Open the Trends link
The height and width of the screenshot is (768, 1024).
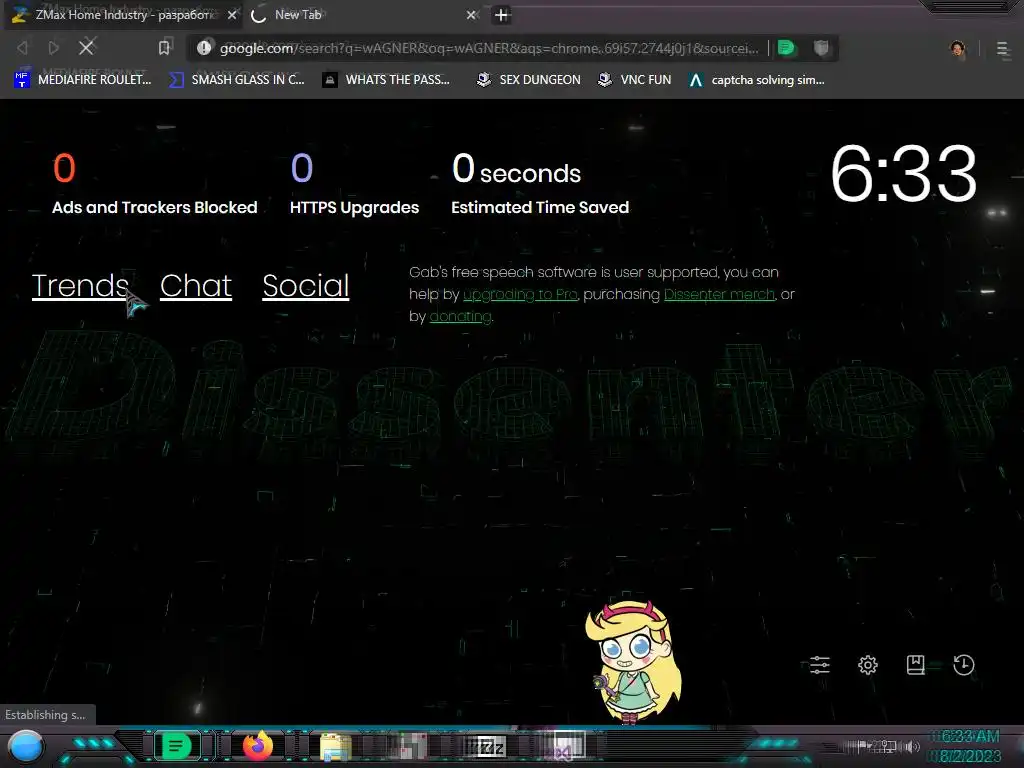(80, 285)
